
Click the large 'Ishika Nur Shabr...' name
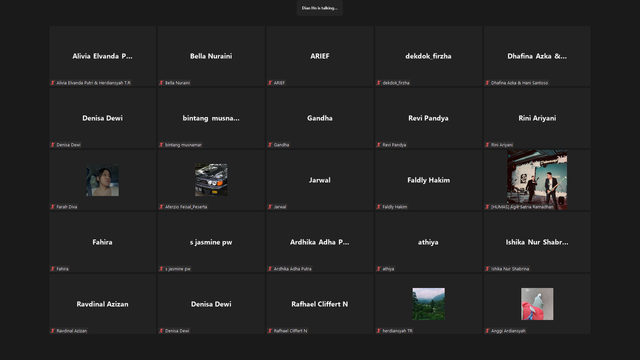(537, 242)
